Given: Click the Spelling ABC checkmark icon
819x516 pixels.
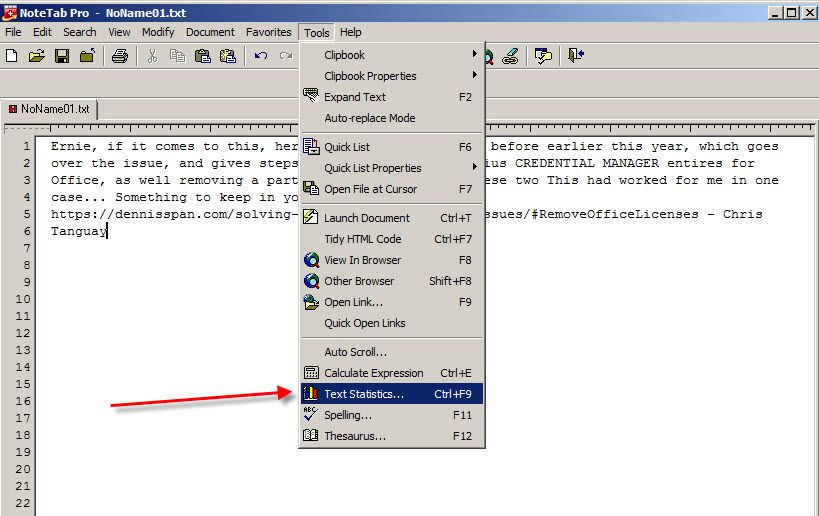Looking at the screenshot, I should pyautogui.click(x=310, y=414).
